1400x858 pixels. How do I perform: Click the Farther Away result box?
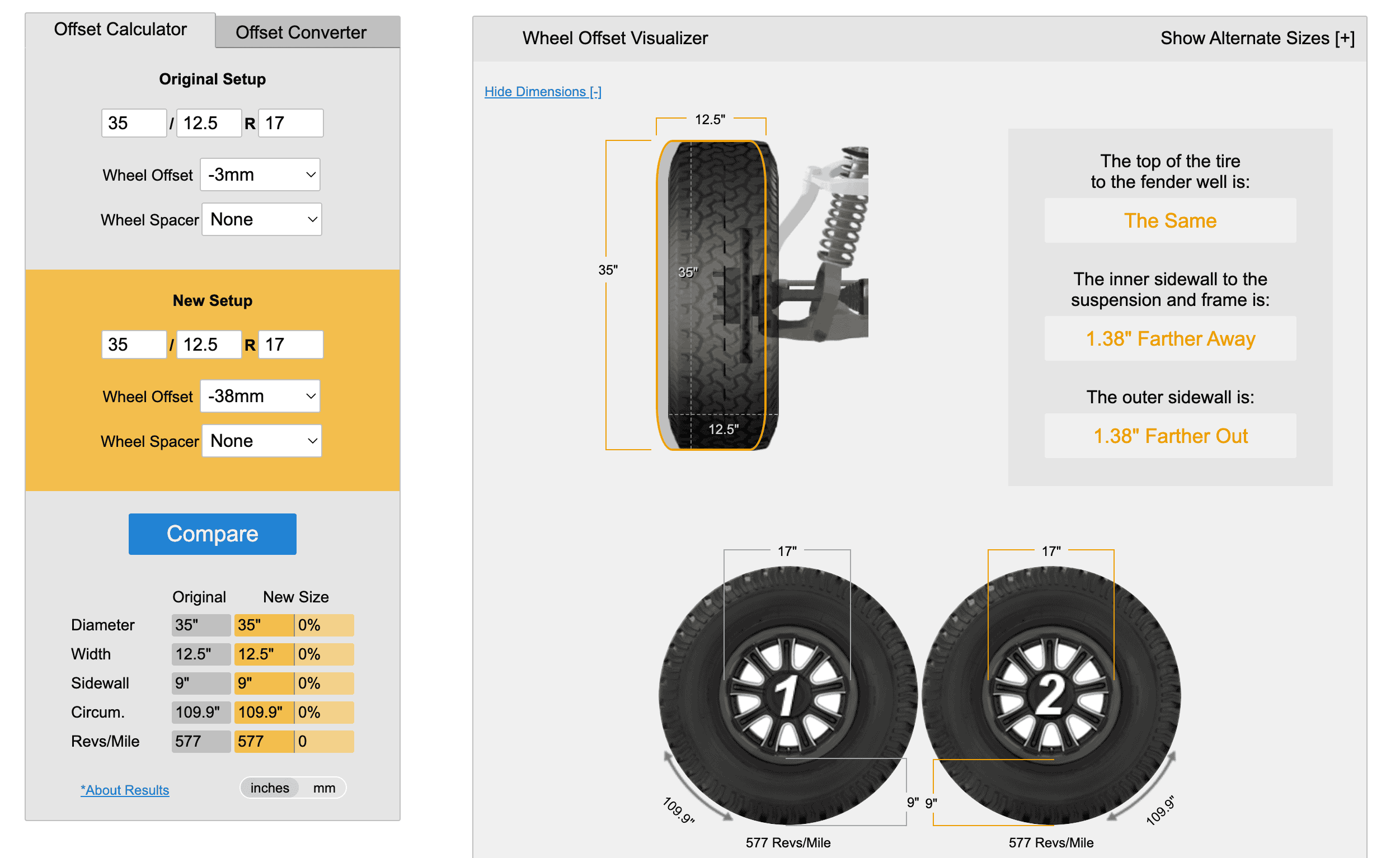tap(1171, 338)
